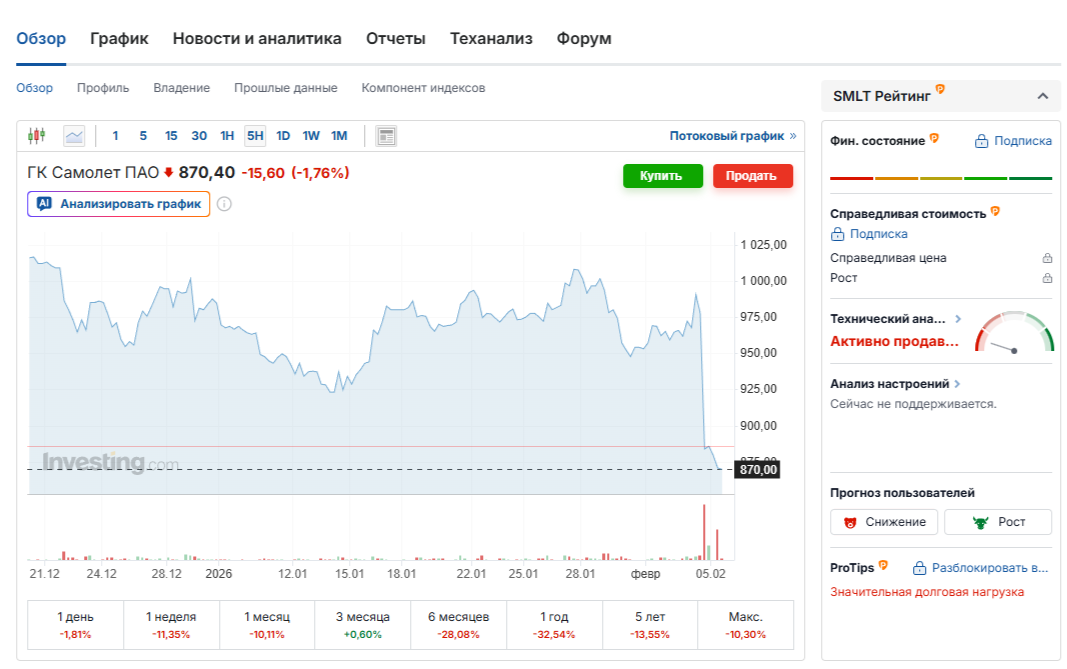
Task: Select the 1 неделя period
Action: pos(171,625)
